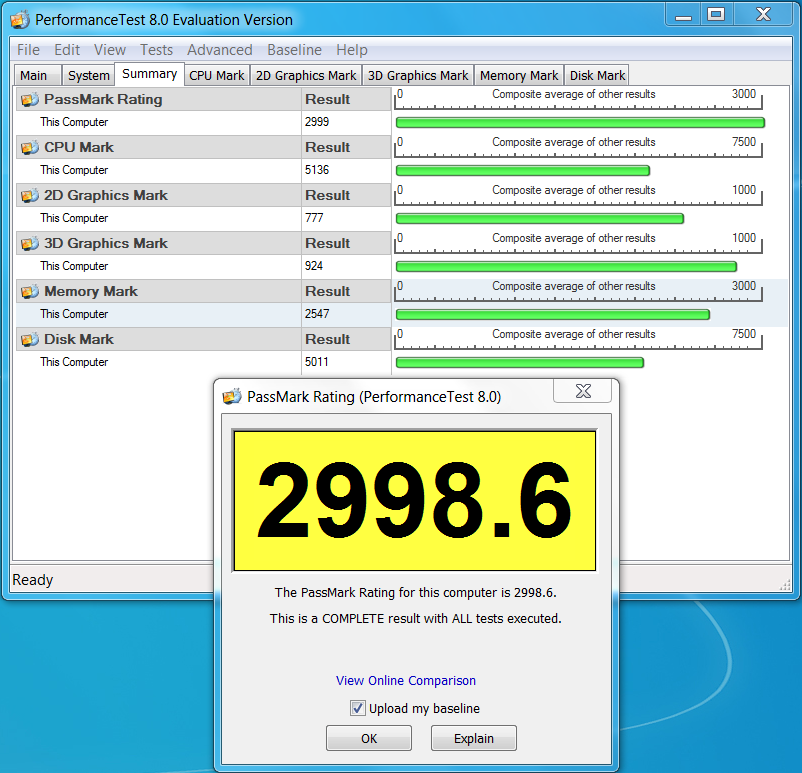
Task: Go to the CPU Mark tab
Action: (x=217, y=75)
